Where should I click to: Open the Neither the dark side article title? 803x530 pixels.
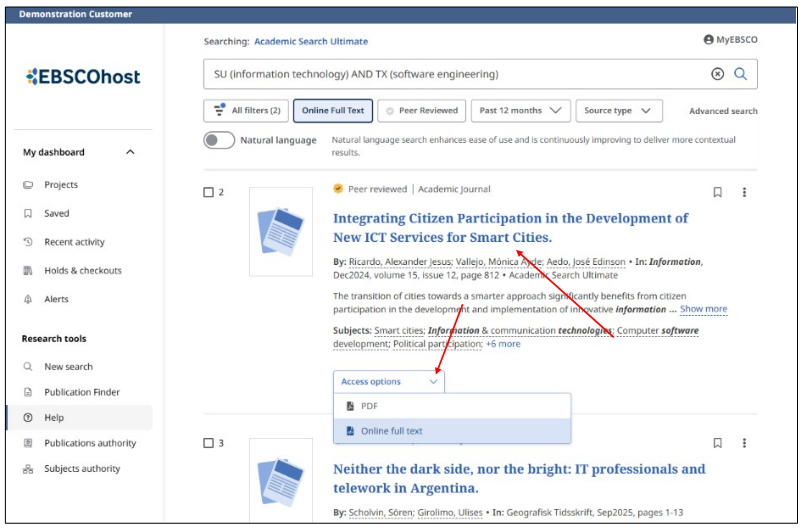(519, 478)
